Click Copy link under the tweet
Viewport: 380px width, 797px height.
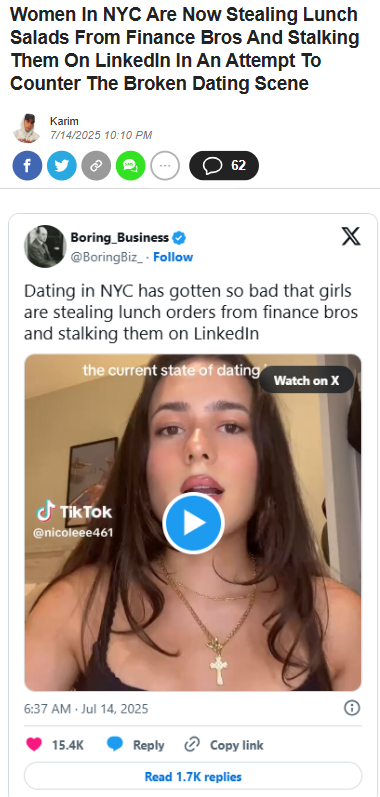tap(224, 745)
